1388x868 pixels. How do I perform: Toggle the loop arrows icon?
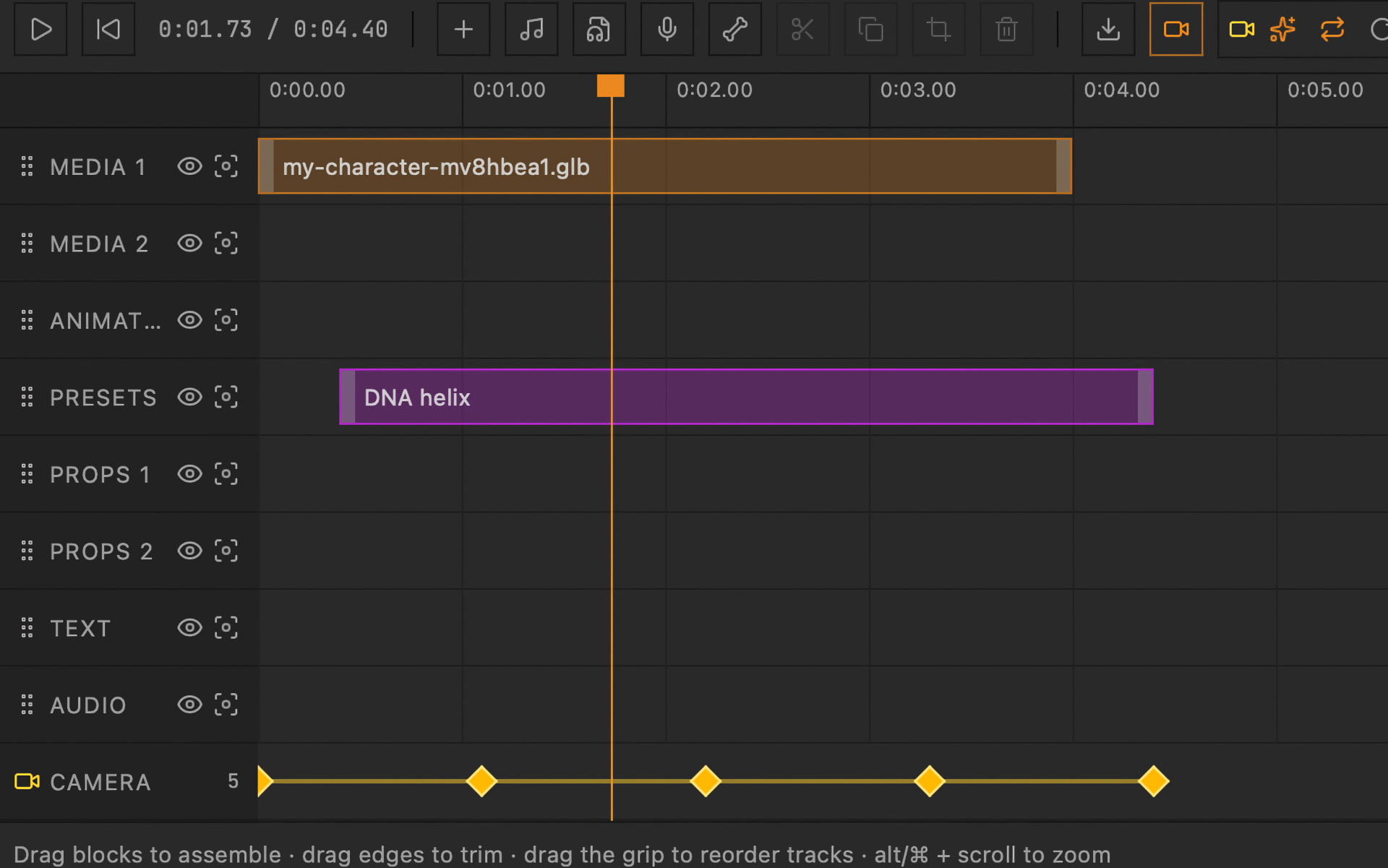click(x=1332, y=29)
